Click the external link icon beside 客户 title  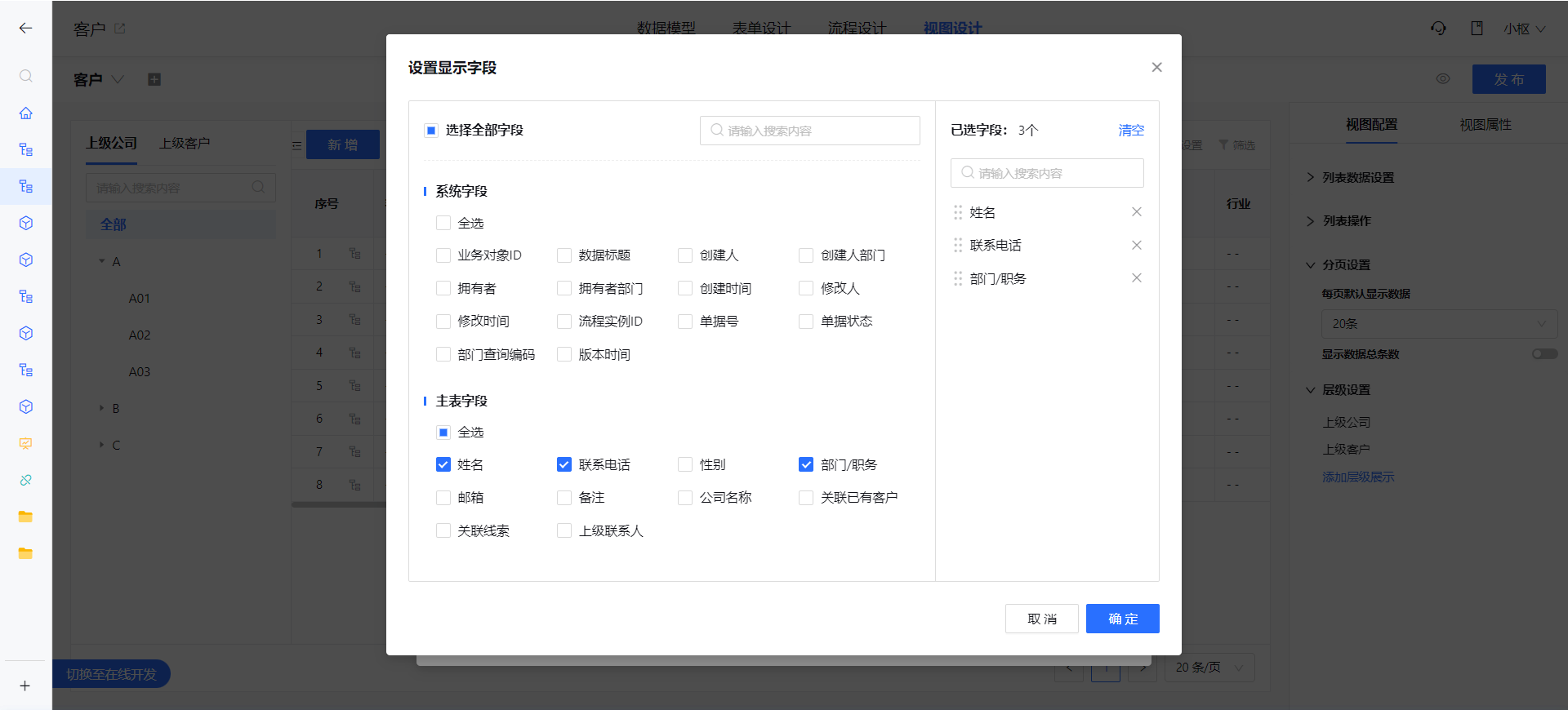pyautogui.click(x=120, y=28)
